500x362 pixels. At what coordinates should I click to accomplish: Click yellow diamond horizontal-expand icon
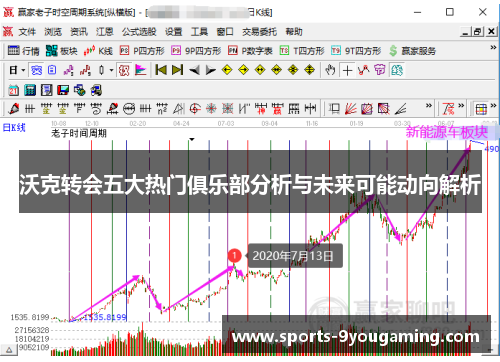(x=260, y=70)
